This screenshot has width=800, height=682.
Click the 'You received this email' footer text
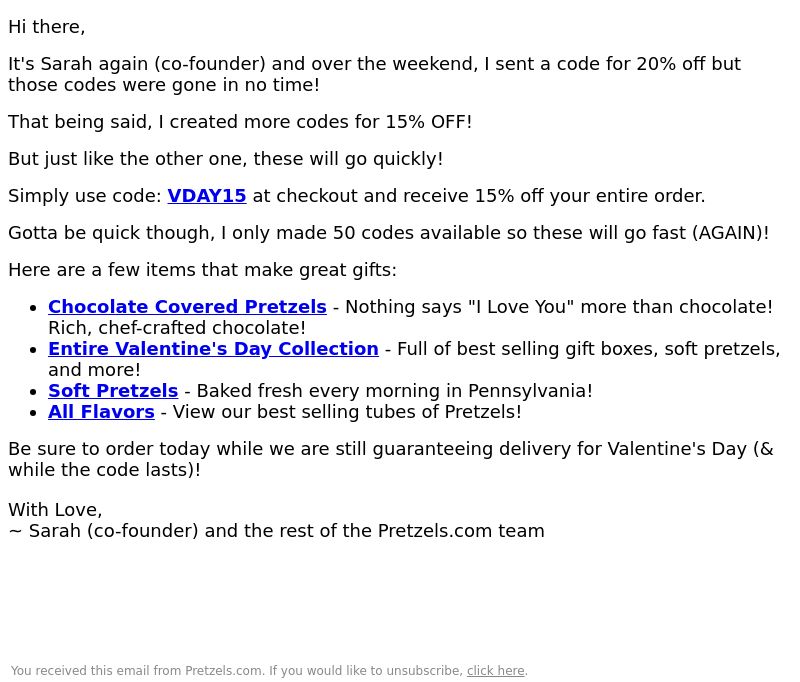point(237,671)
